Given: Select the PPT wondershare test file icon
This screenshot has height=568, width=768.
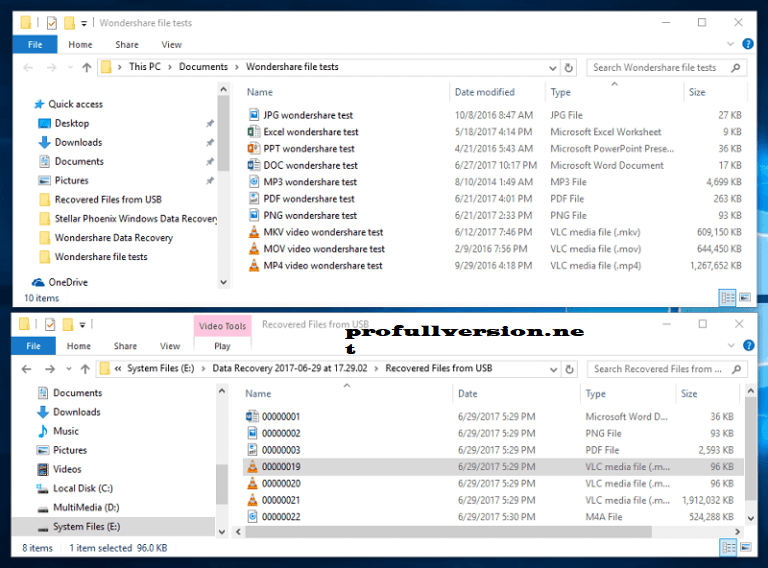Looking at the screenshot, I should (x=253, y=148).
